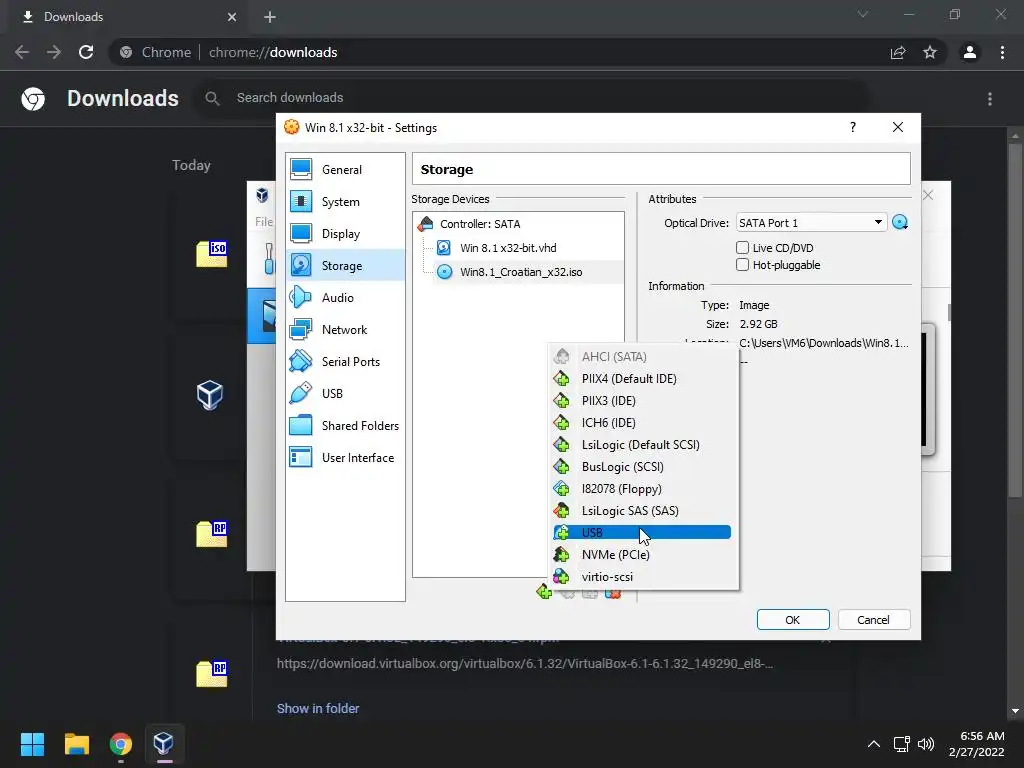Open volume control in system tray

tap(925, 744)
